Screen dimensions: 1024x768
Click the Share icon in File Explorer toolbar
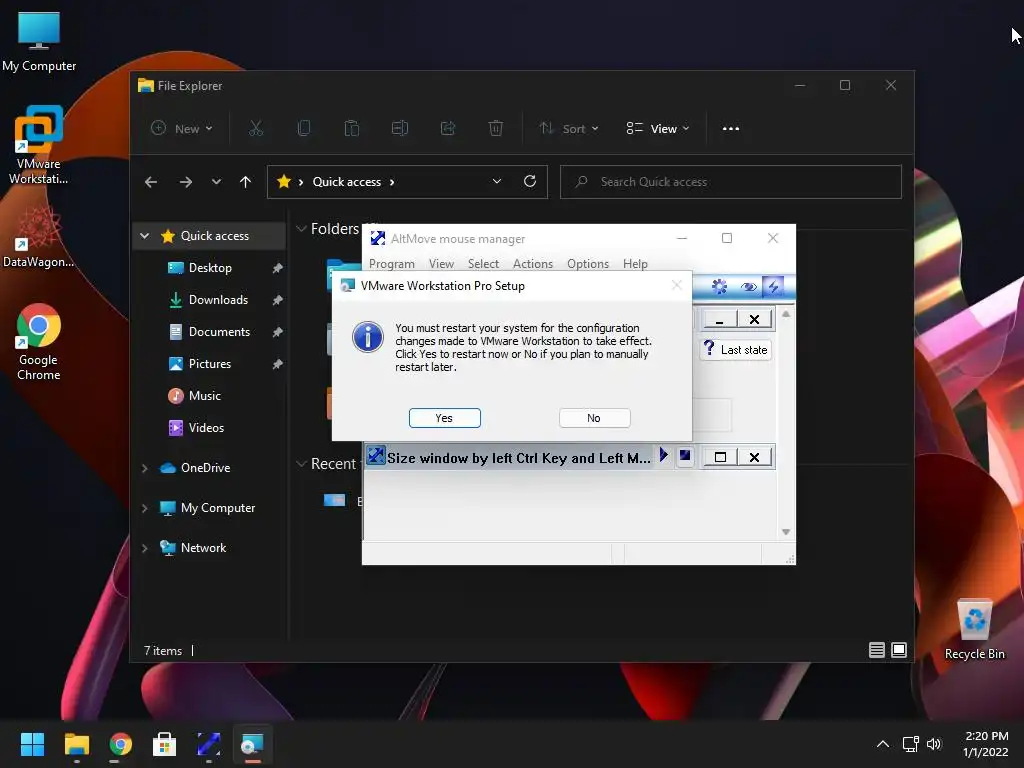click(448, 129)
